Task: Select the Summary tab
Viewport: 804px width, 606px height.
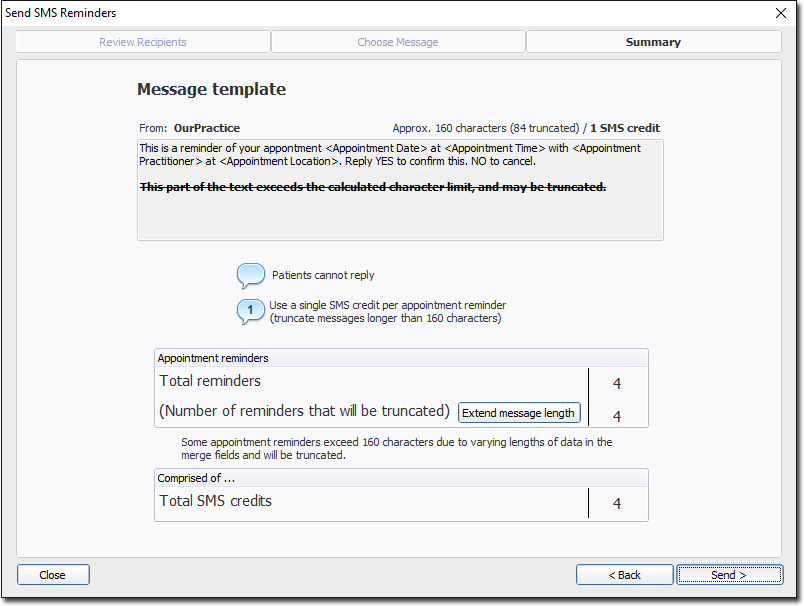Action: 653,42
